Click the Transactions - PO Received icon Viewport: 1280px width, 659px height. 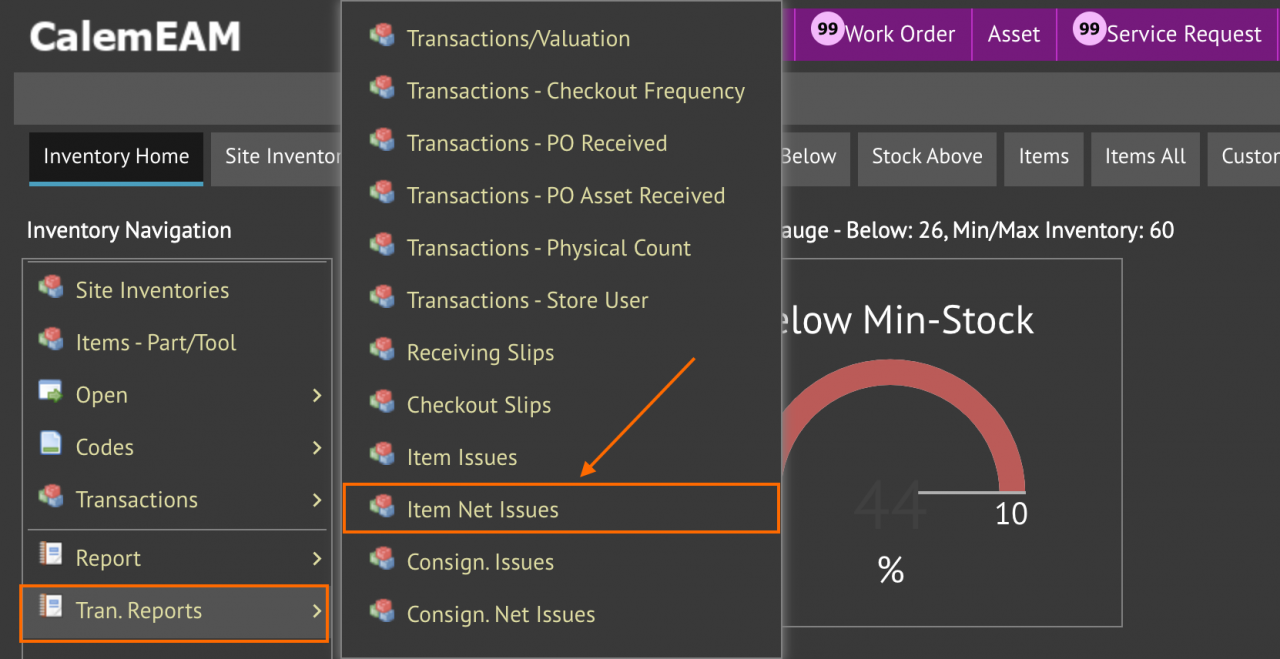(x=381, y=140)
